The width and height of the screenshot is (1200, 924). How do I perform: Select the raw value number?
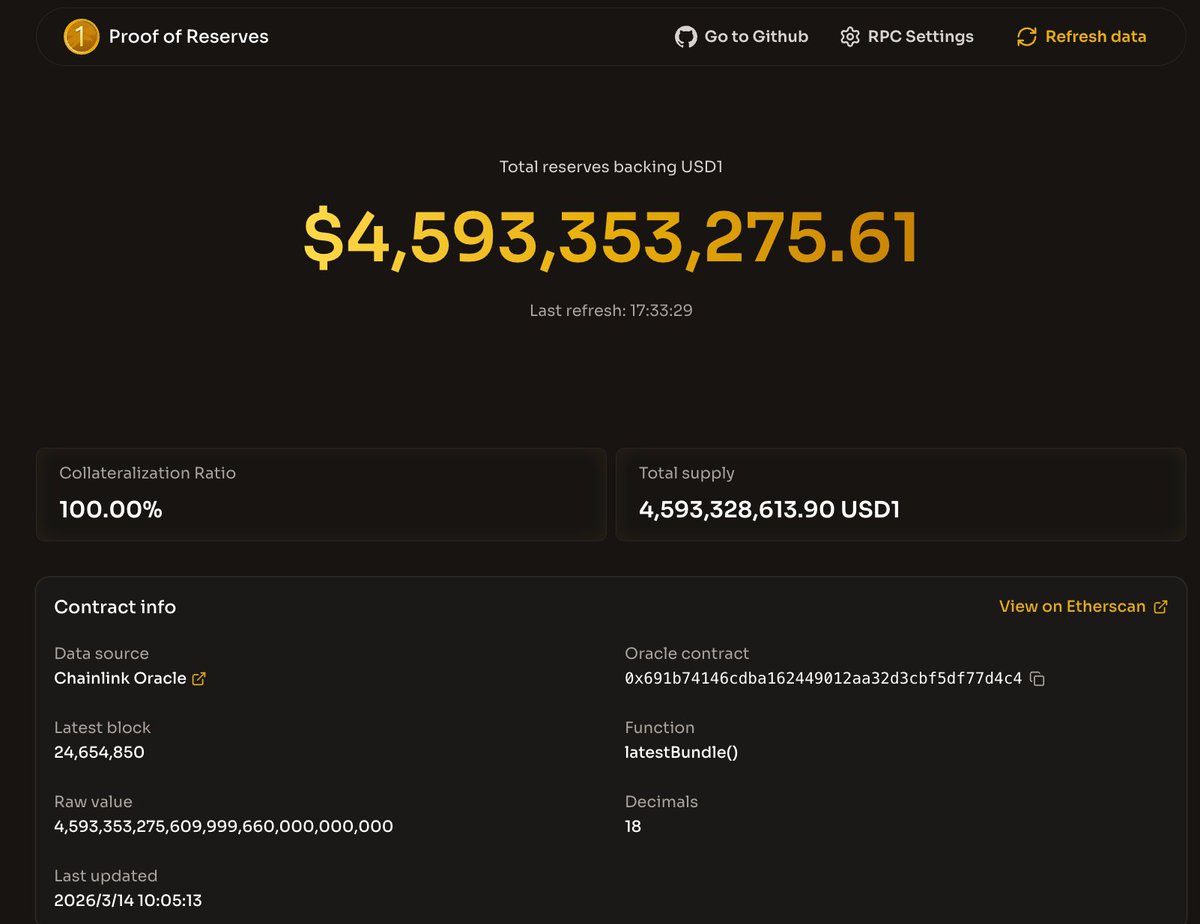[223, 827]
